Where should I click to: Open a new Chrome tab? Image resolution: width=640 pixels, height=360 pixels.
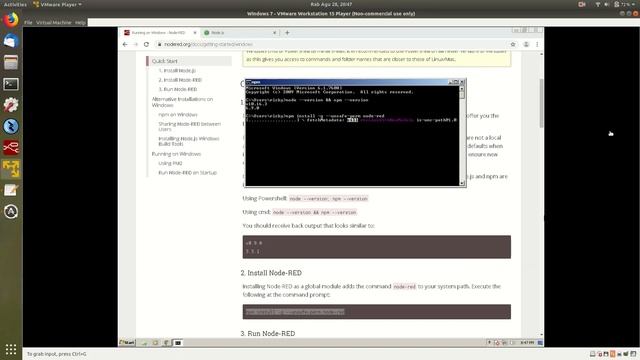(x=287, y=33)
